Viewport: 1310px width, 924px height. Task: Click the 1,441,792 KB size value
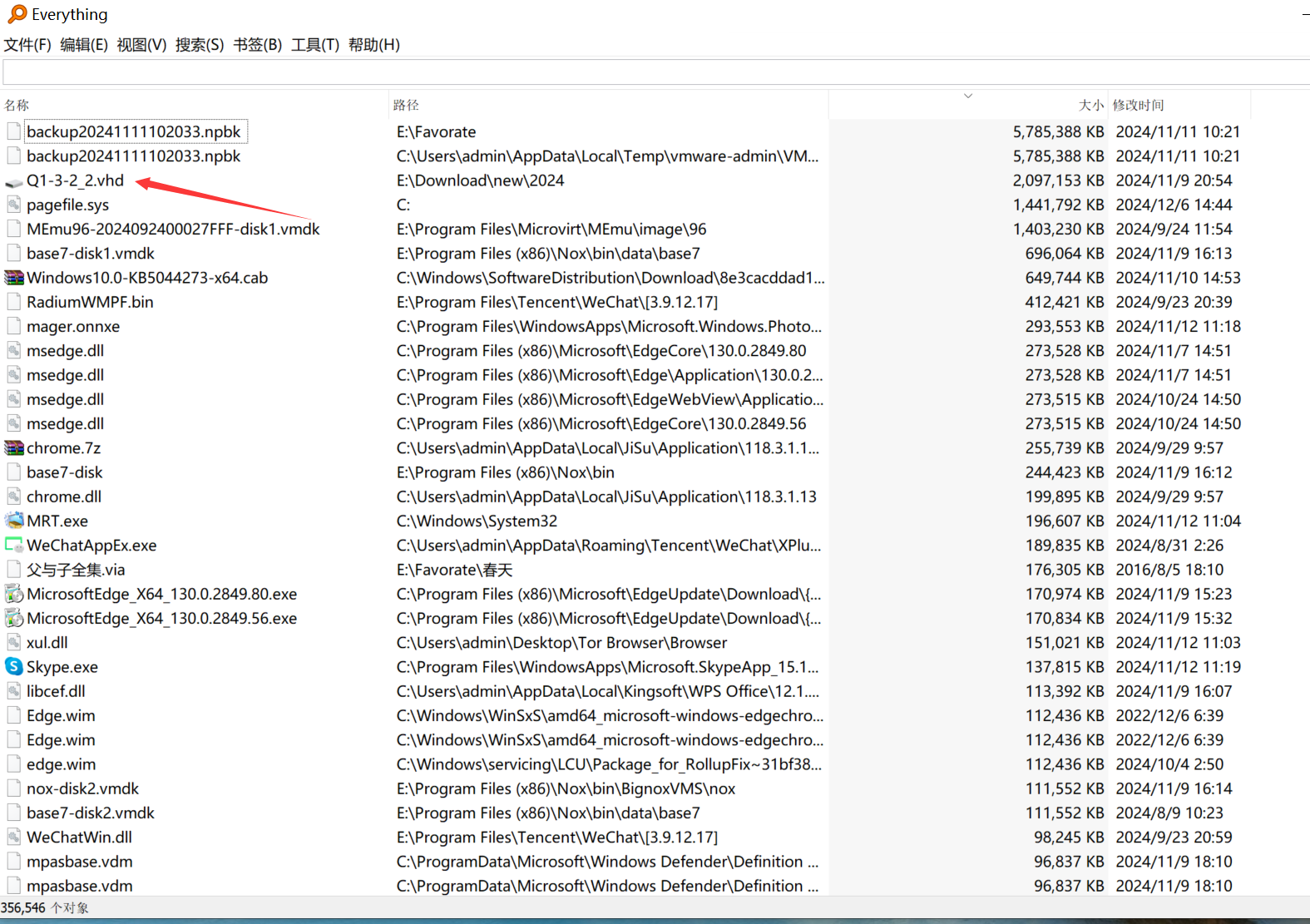pos(1058,205)
